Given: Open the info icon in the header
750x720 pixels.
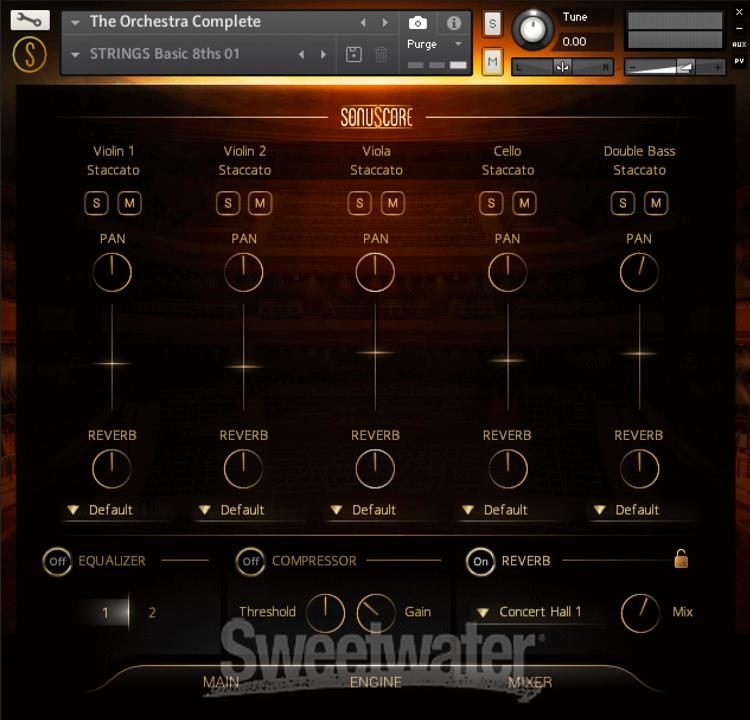Looking at the screenshot, I should (x=453, y=22).
